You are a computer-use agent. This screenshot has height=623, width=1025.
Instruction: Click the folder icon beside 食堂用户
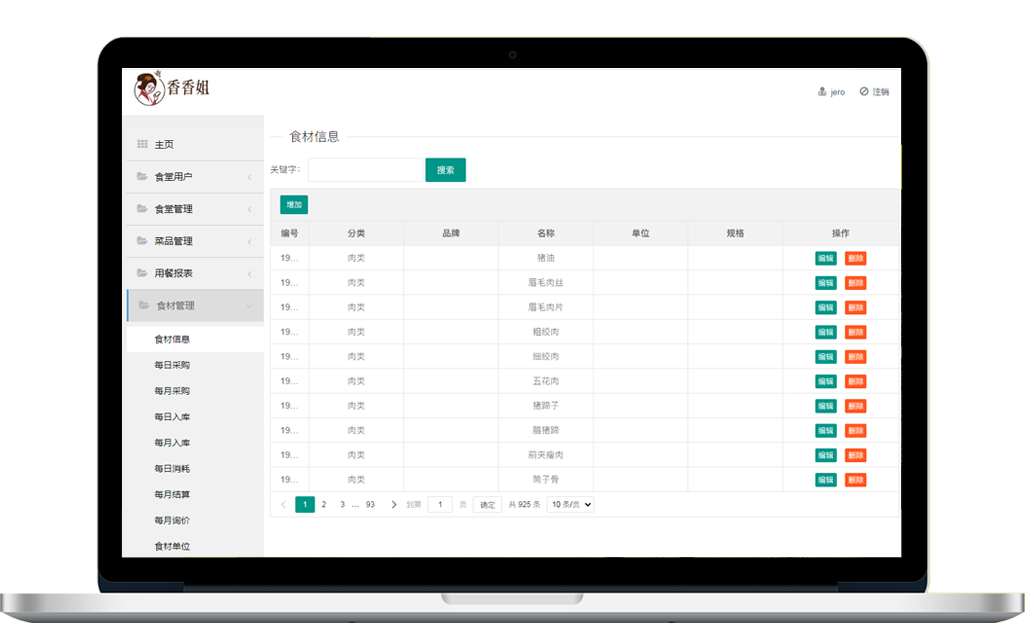(142, 177)
